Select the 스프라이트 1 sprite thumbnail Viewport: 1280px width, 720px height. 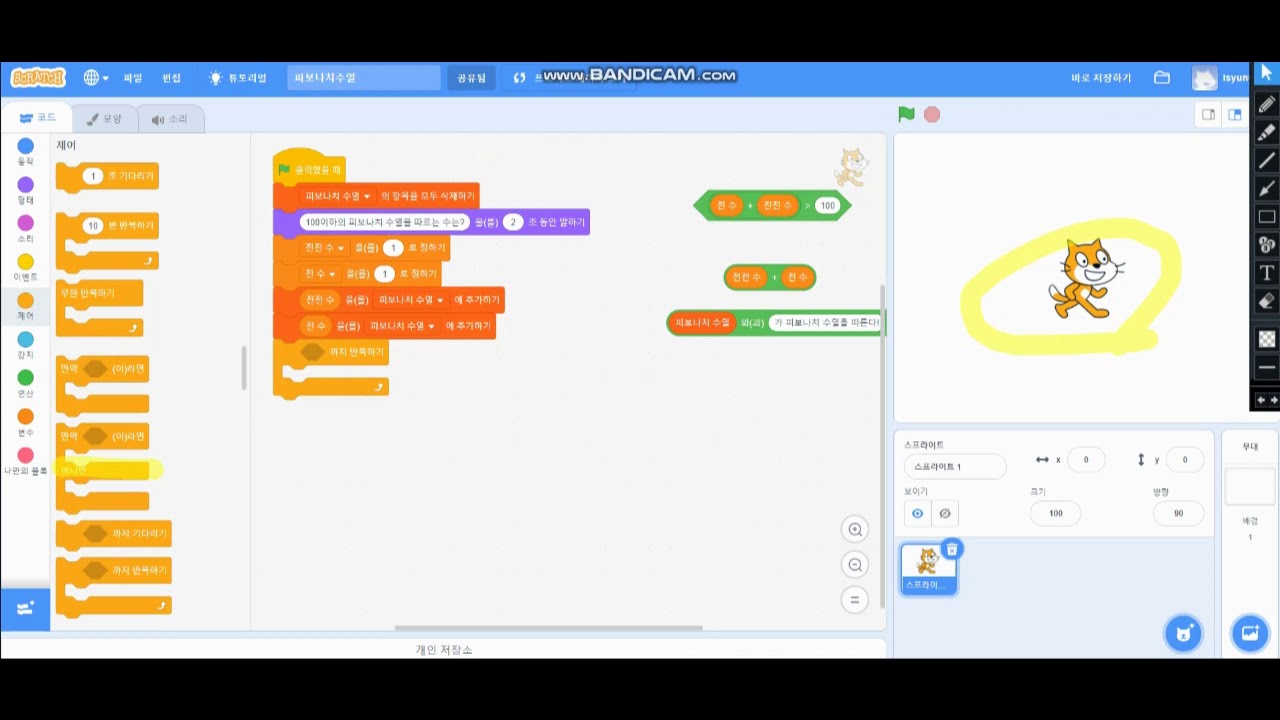click(x=929, y=569)
